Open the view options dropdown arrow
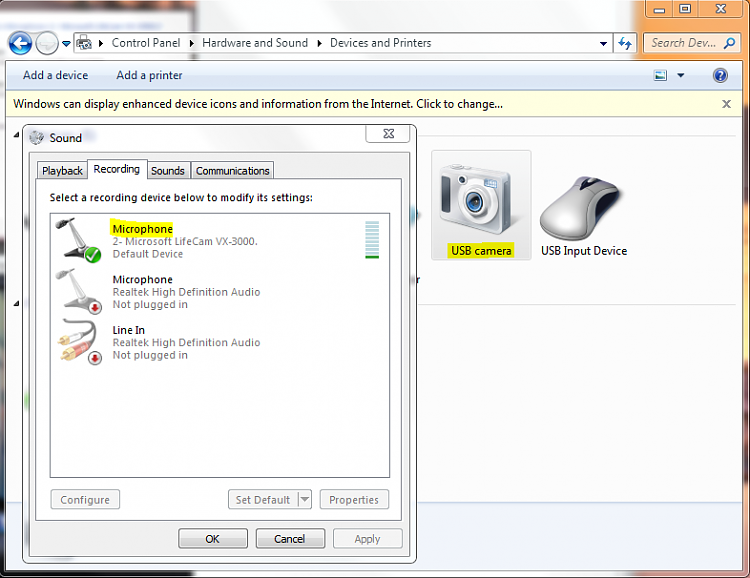This screenshot has width=750, height=578. [681, 75]
